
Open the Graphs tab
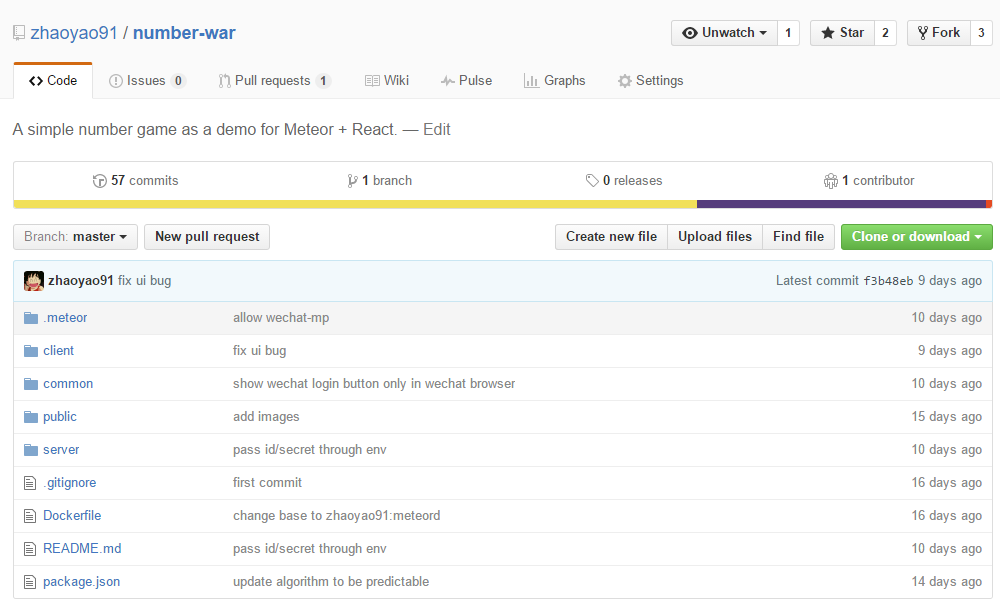[x=554, y=81]
